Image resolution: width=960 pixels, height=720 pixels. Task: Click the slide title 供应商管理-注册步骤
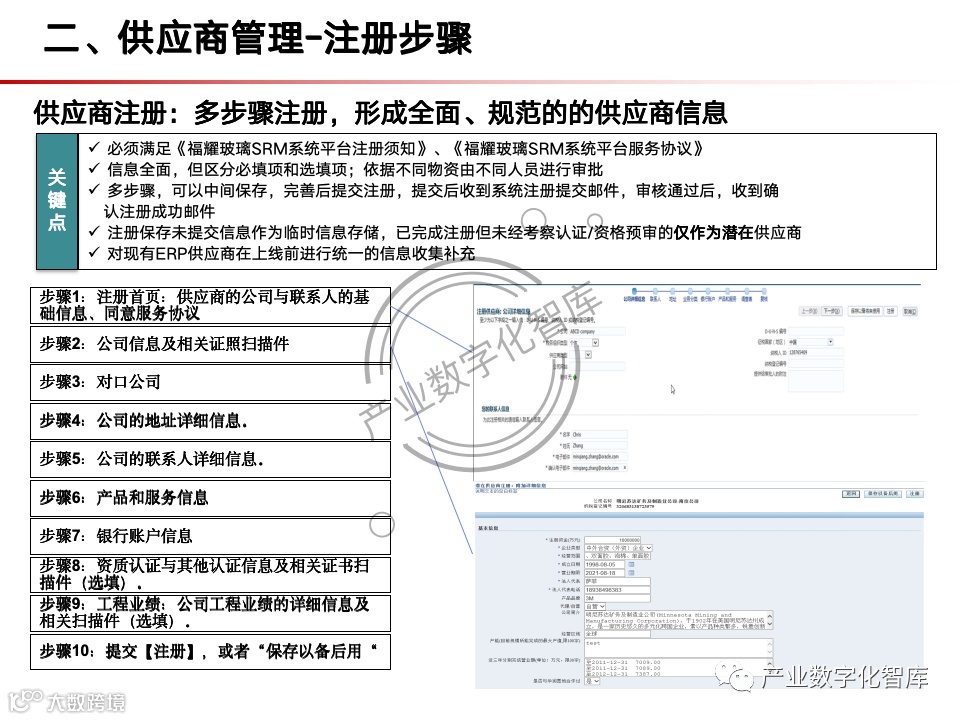tap(257, 39)
